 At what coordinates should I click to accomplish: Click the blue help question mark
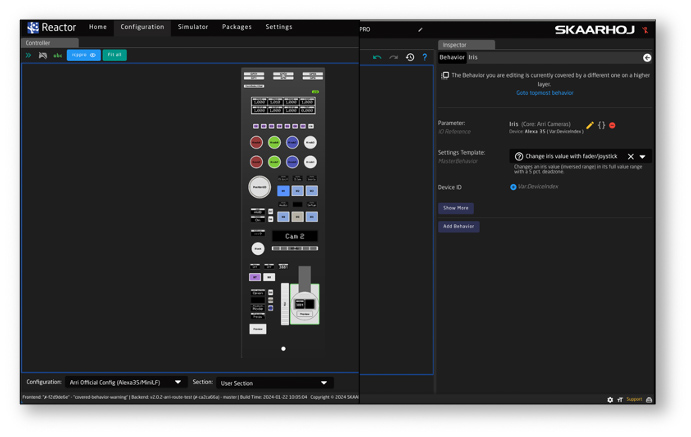425,57
